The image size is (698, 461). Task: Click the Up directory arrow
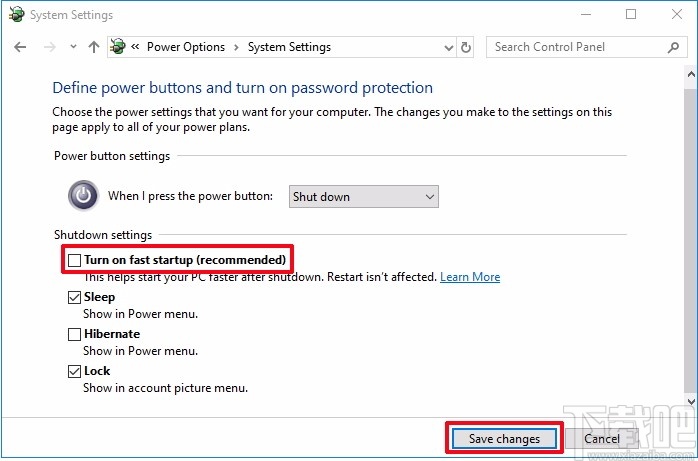(x=94, y=47)
